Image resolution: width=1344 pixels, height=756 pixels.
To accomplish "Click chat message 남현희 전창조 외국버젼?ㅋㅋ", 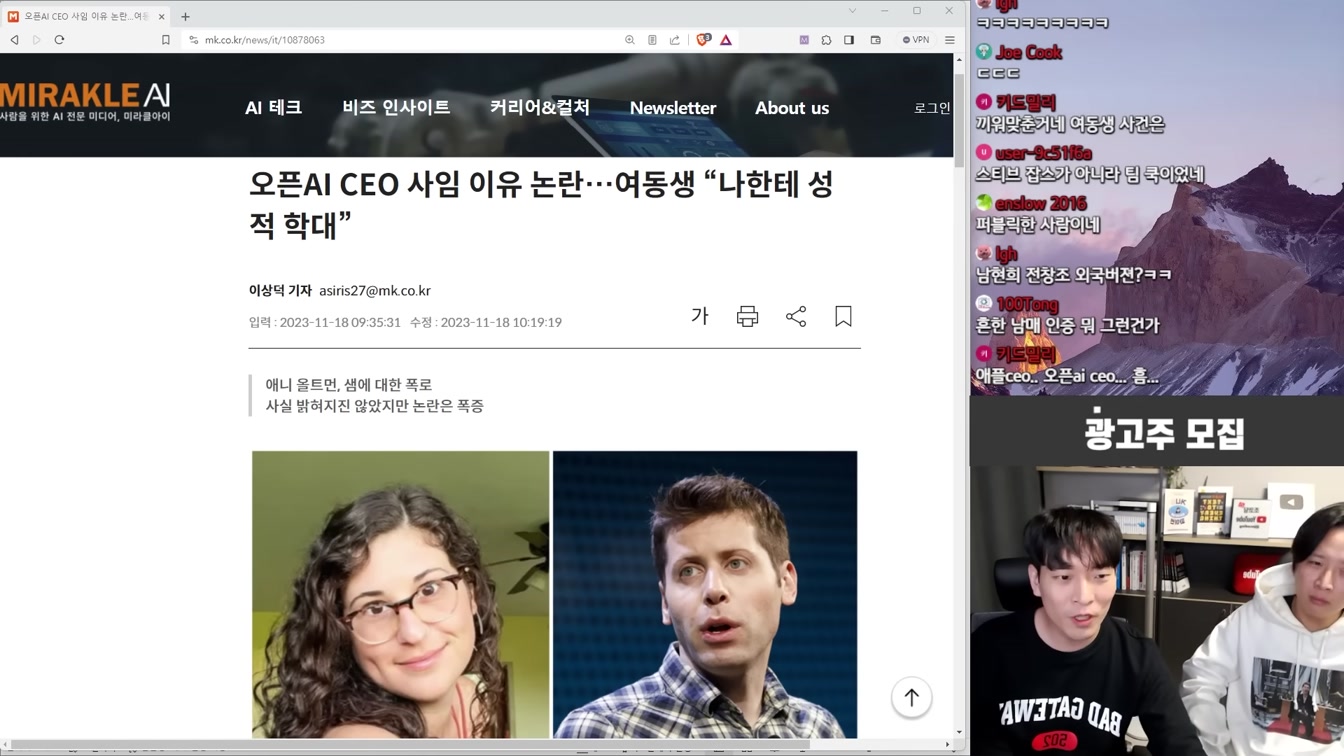I will [x=1073, y=275].
